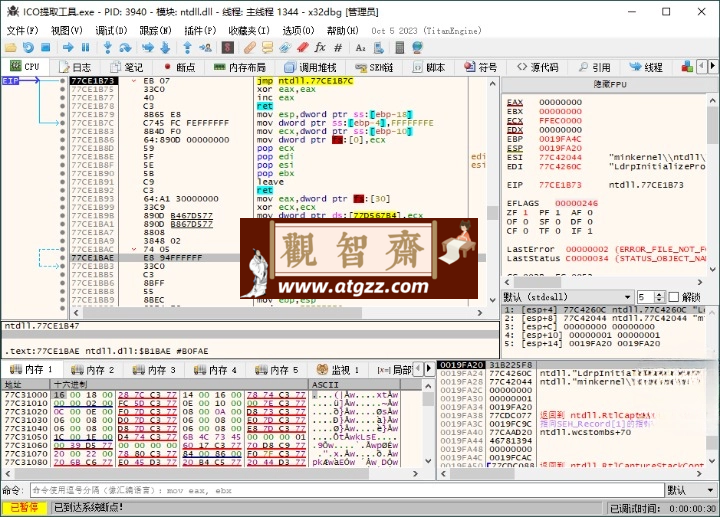Click the intermodular calls toolbar icon
The image size is (720, 517).
(x=378, y=47)
